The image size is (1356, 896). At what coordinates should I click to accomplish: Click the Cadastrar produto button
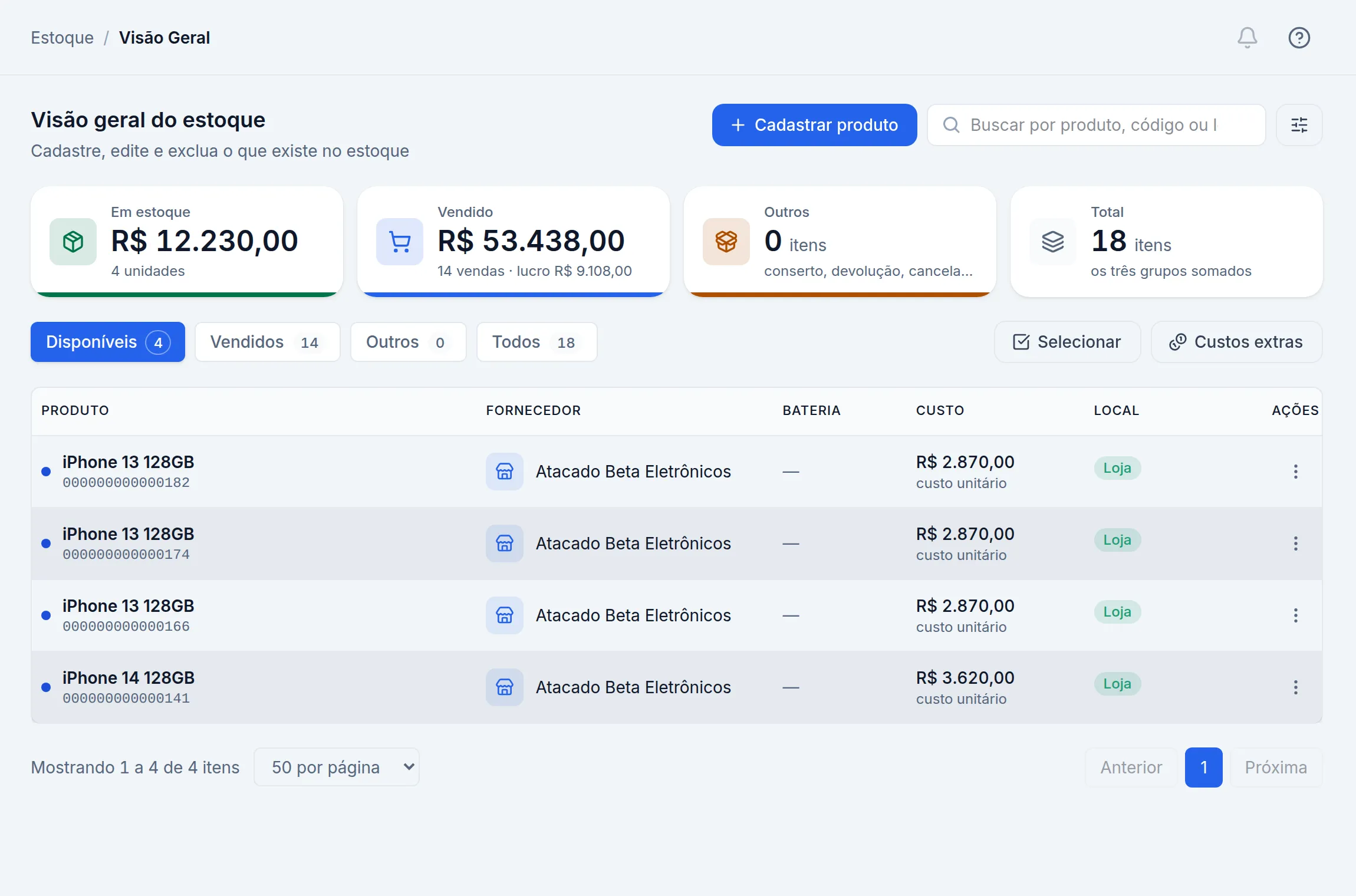814,125
